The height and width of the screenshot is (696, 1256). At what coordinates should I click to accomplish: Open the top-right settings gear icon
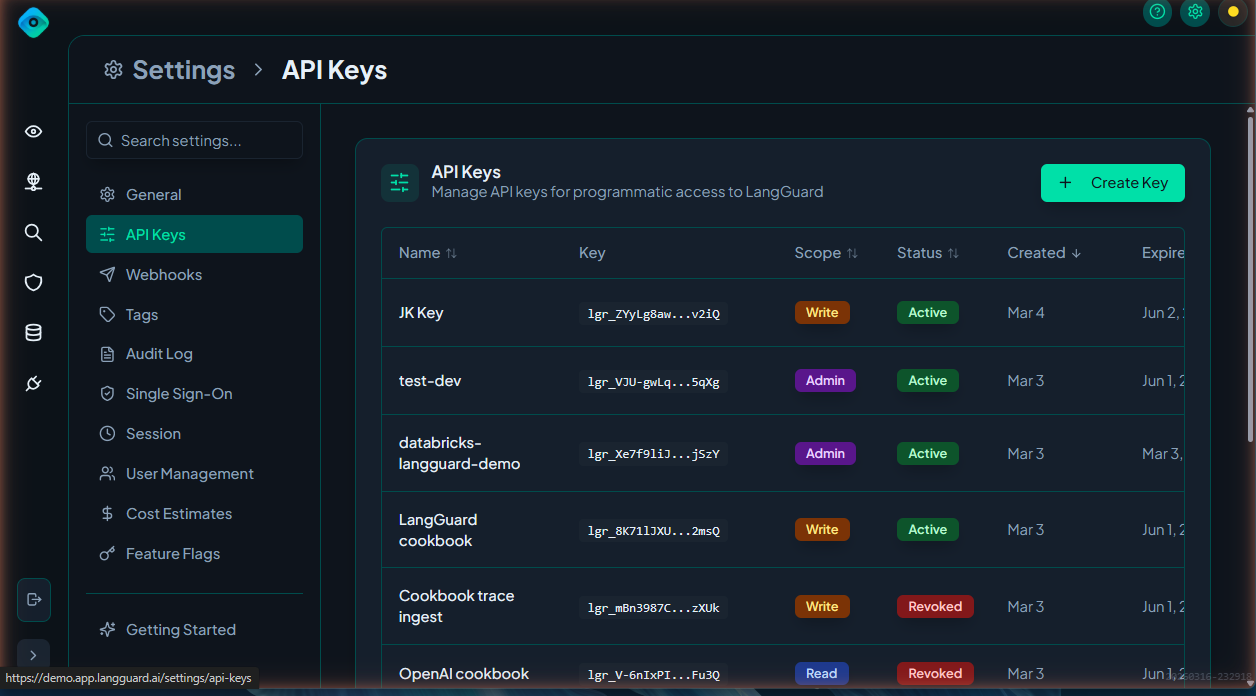[x=1195, y=12]
